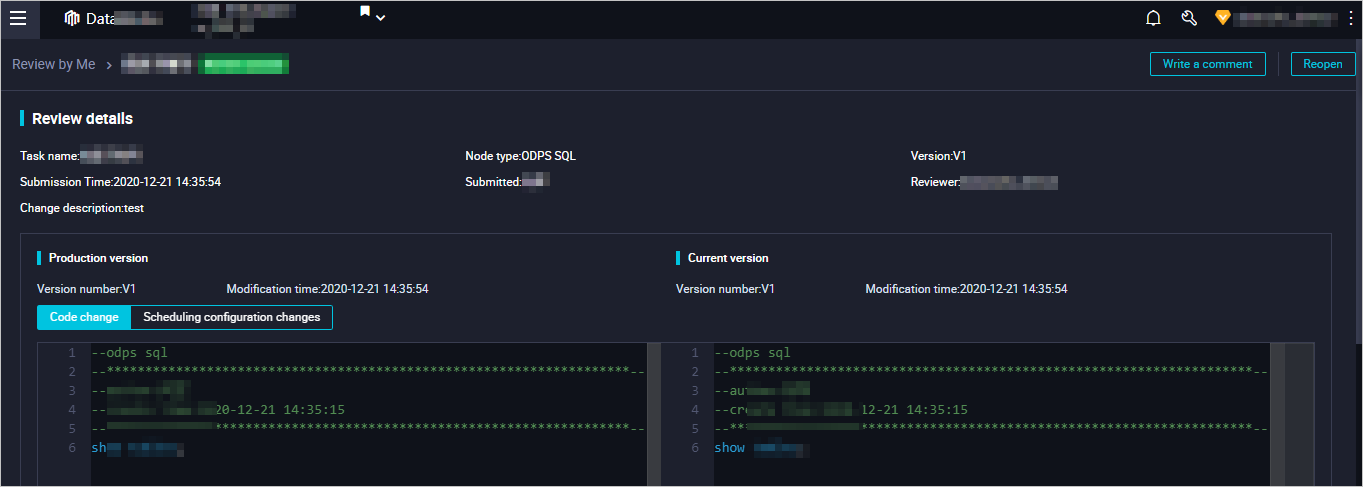Open the hamburger navigation menu

click(18, 18)
